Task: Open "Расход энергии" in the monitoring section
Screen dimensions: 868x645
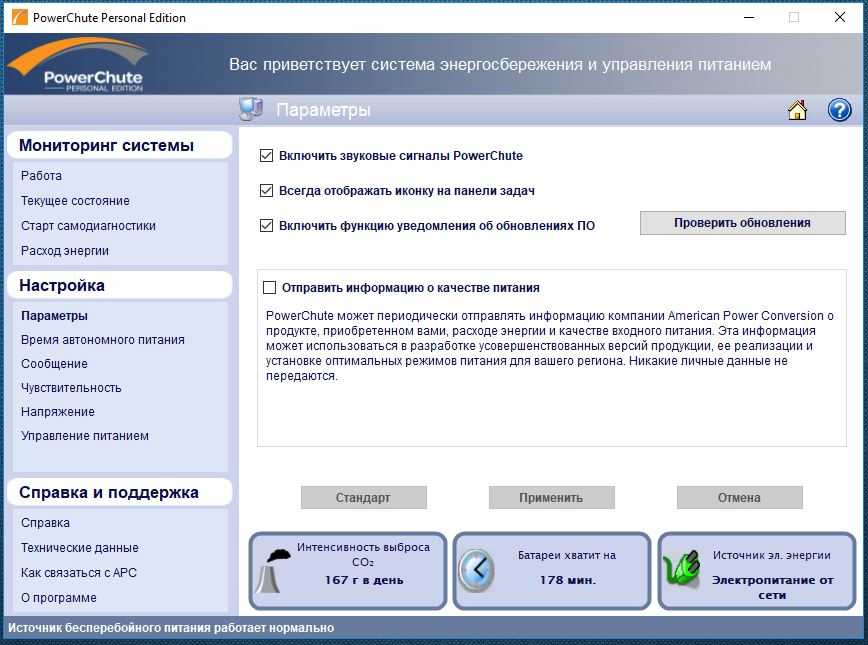Action: 65,251
